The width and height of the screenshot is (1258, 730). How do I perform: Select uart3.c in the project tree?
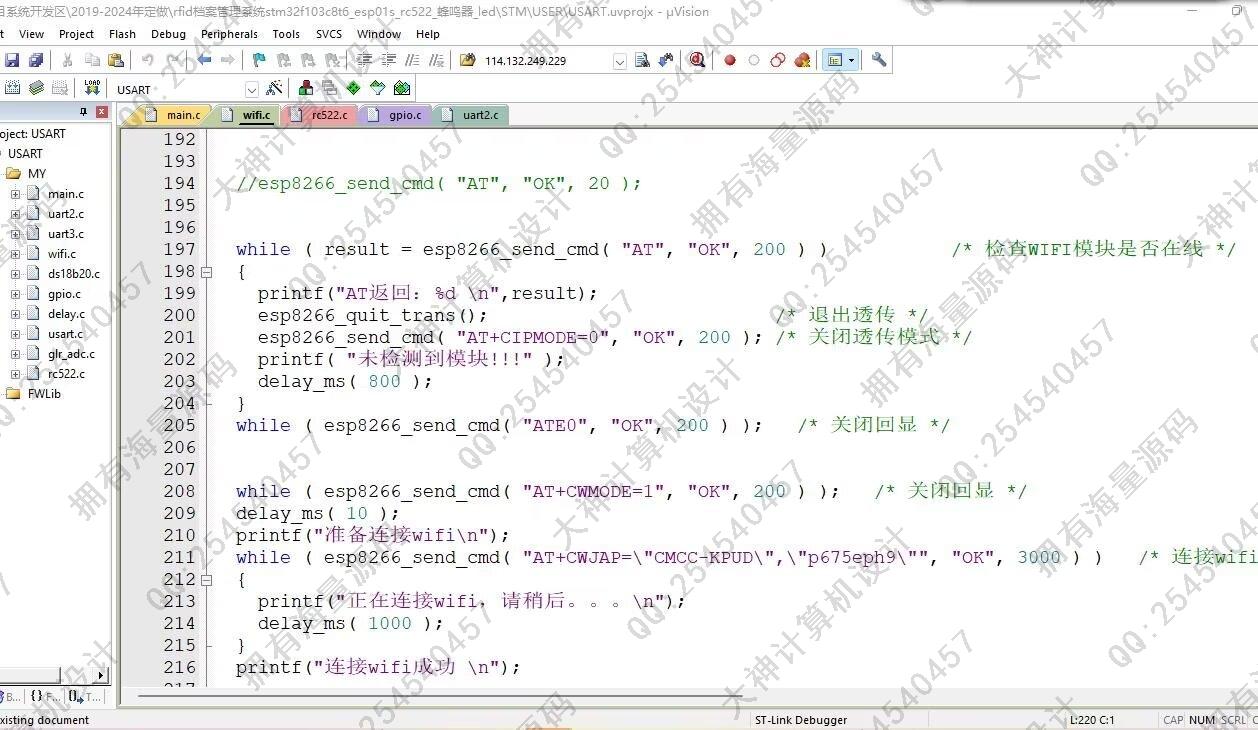click(66, 234)
